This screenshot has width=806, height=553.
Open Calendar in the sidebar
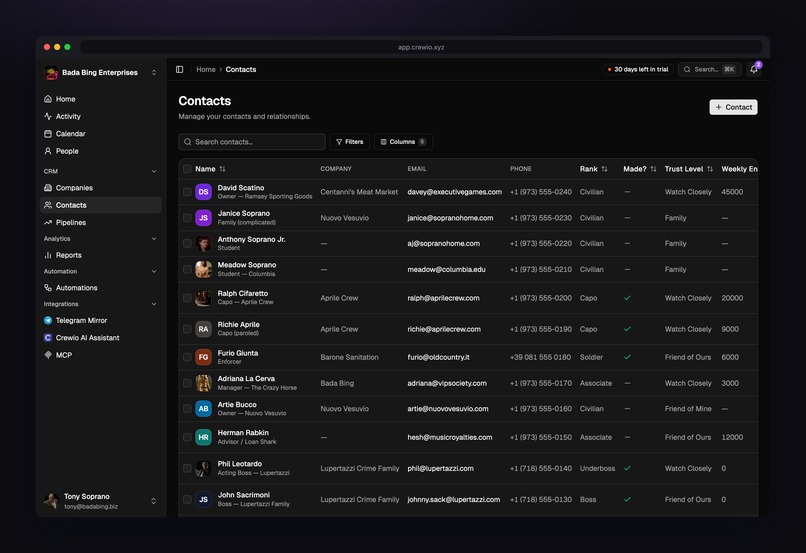point(101,134)
